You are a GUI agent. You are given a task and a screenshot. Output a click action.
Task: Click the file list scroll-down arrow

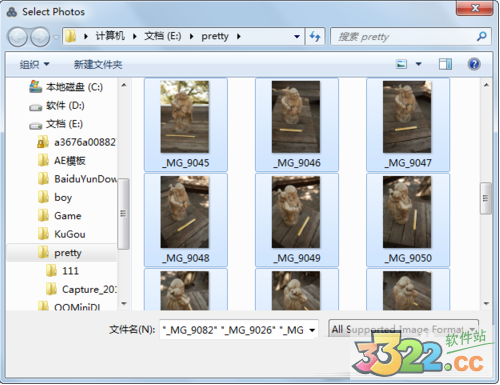[x=486, y=304]
